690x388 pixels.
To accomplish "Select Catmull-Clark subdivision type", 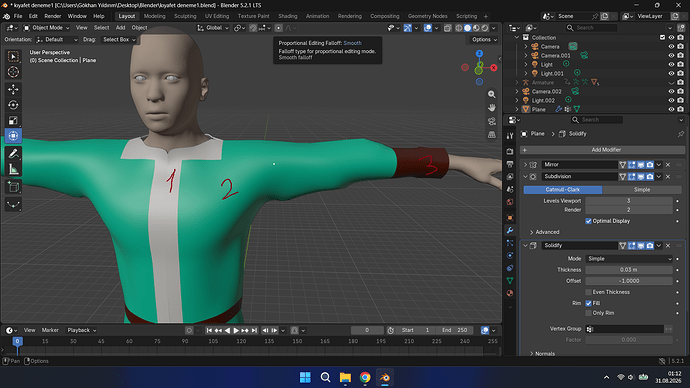I will point(562,190).
